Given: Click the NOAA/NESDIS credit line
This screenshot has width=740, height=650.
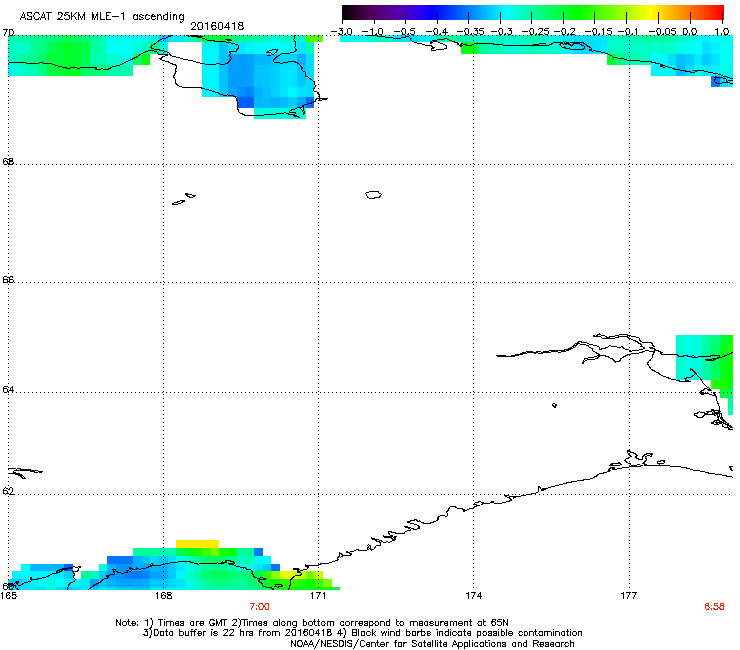Looking at the screenshot, I should pos(432,644).
